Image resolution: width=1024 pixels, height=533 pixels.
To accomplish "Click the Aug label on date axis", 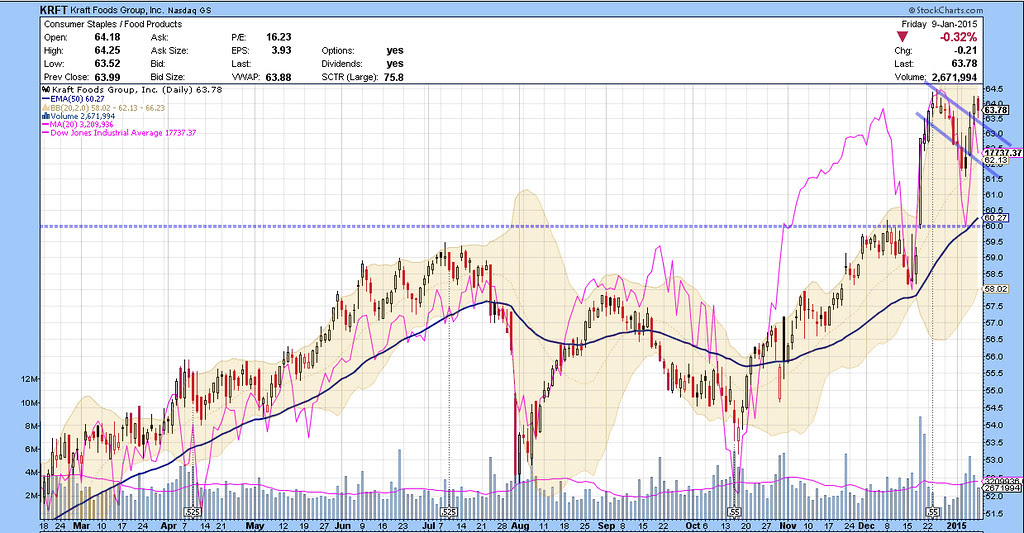I will coord(520,526).
